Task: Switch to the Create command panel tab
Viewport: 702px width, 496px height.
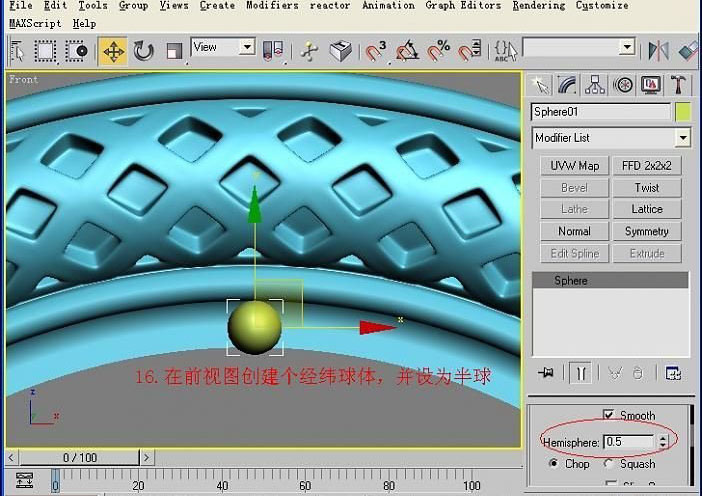Action: [540, 85]
